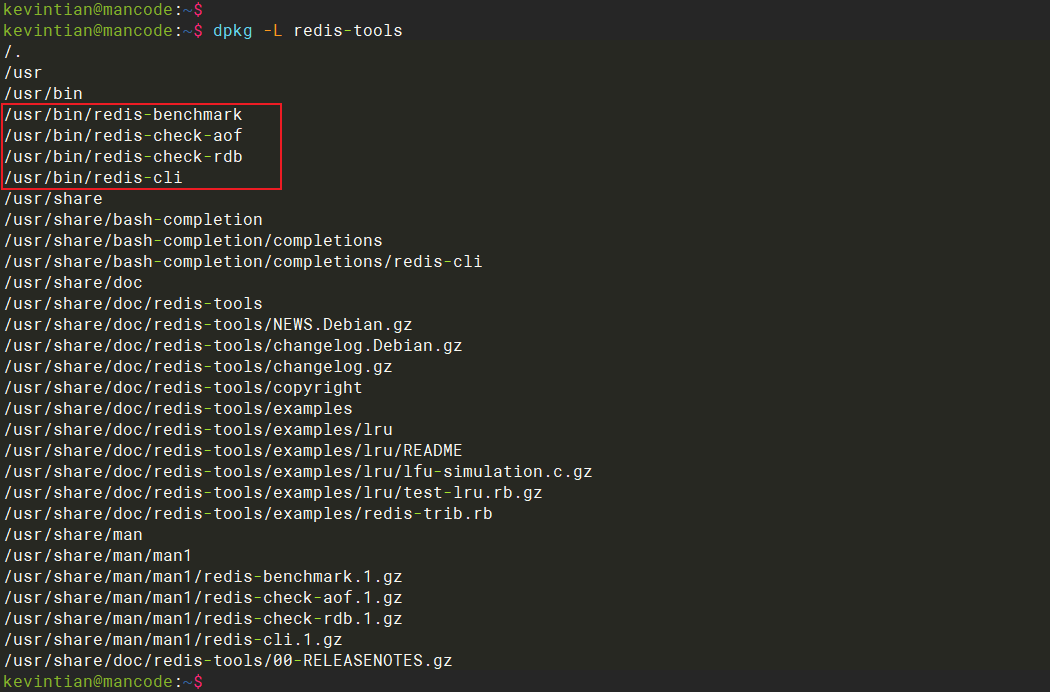
Task: Click the lru/README path line
Action: click(x=233, y=451)
